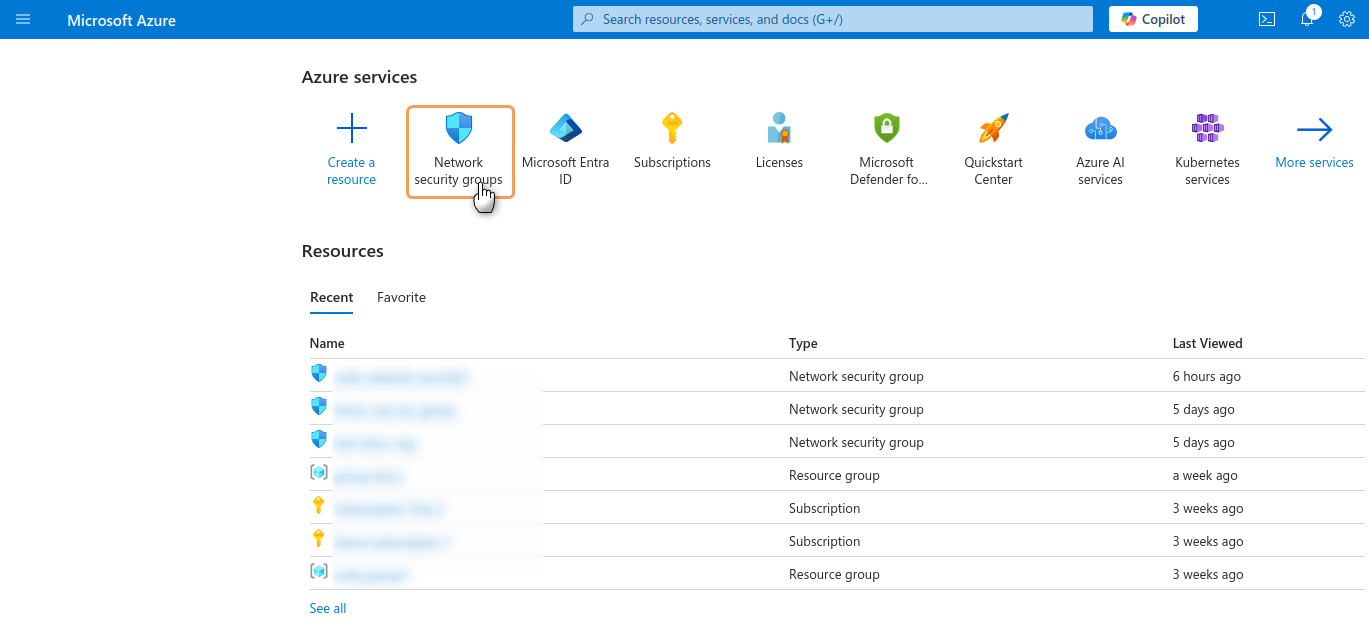This screenshot has height=637, width=1369.
Task: Launch the Quickstart Center
Action: coord(994,151)
